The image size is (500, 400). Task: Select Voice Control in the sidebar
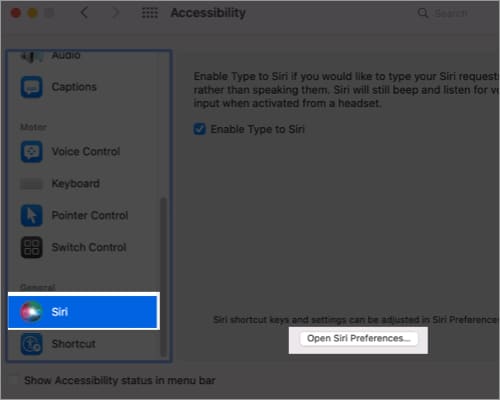pos(83,152)
